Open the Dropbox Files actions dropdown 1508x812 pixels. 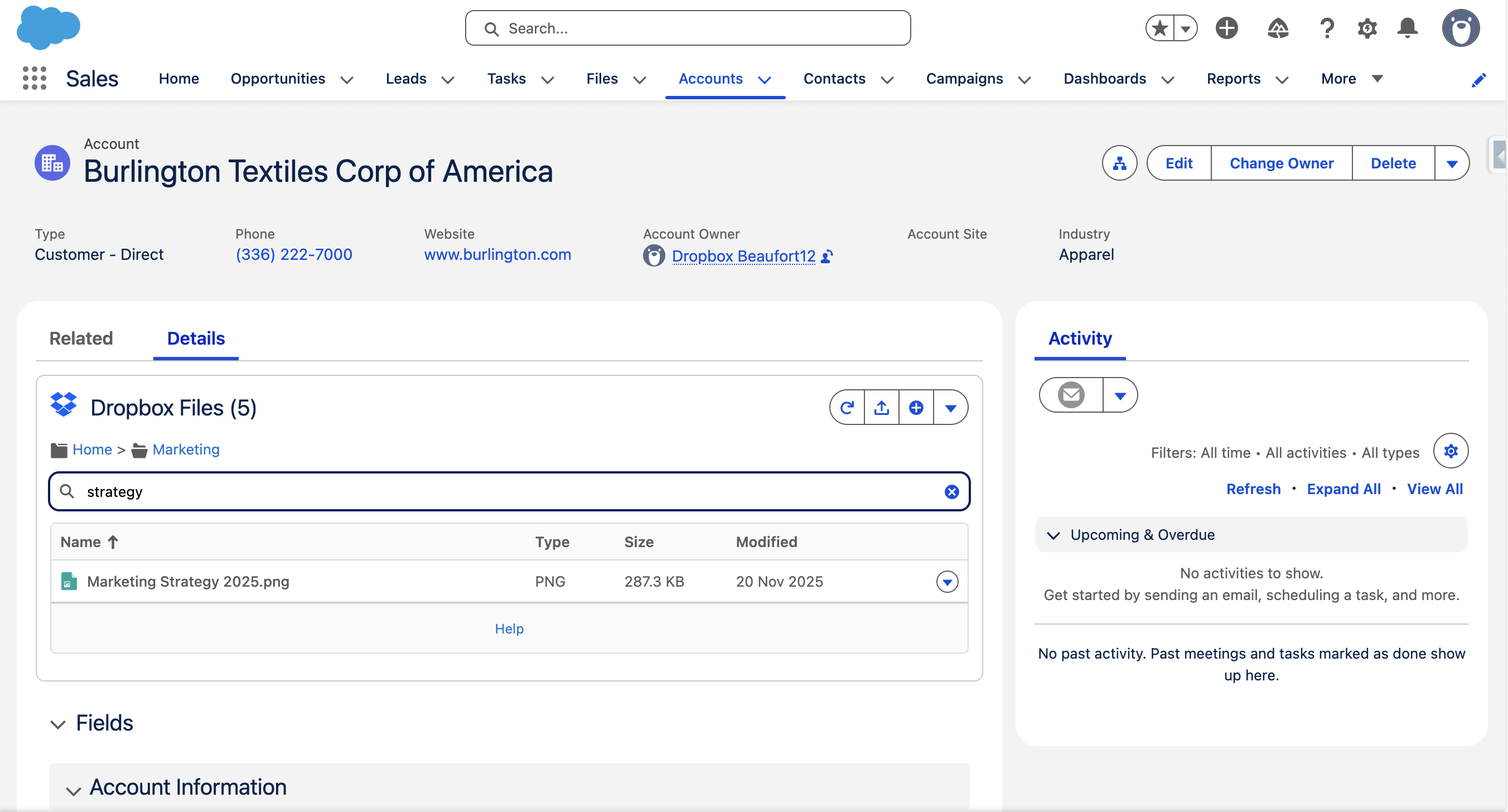point(950,408)
